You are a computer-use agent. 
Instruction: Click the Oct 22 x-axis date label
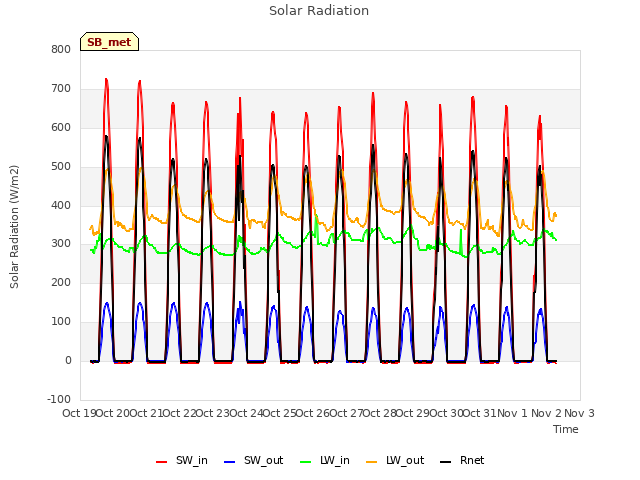(x=180, y=413)
